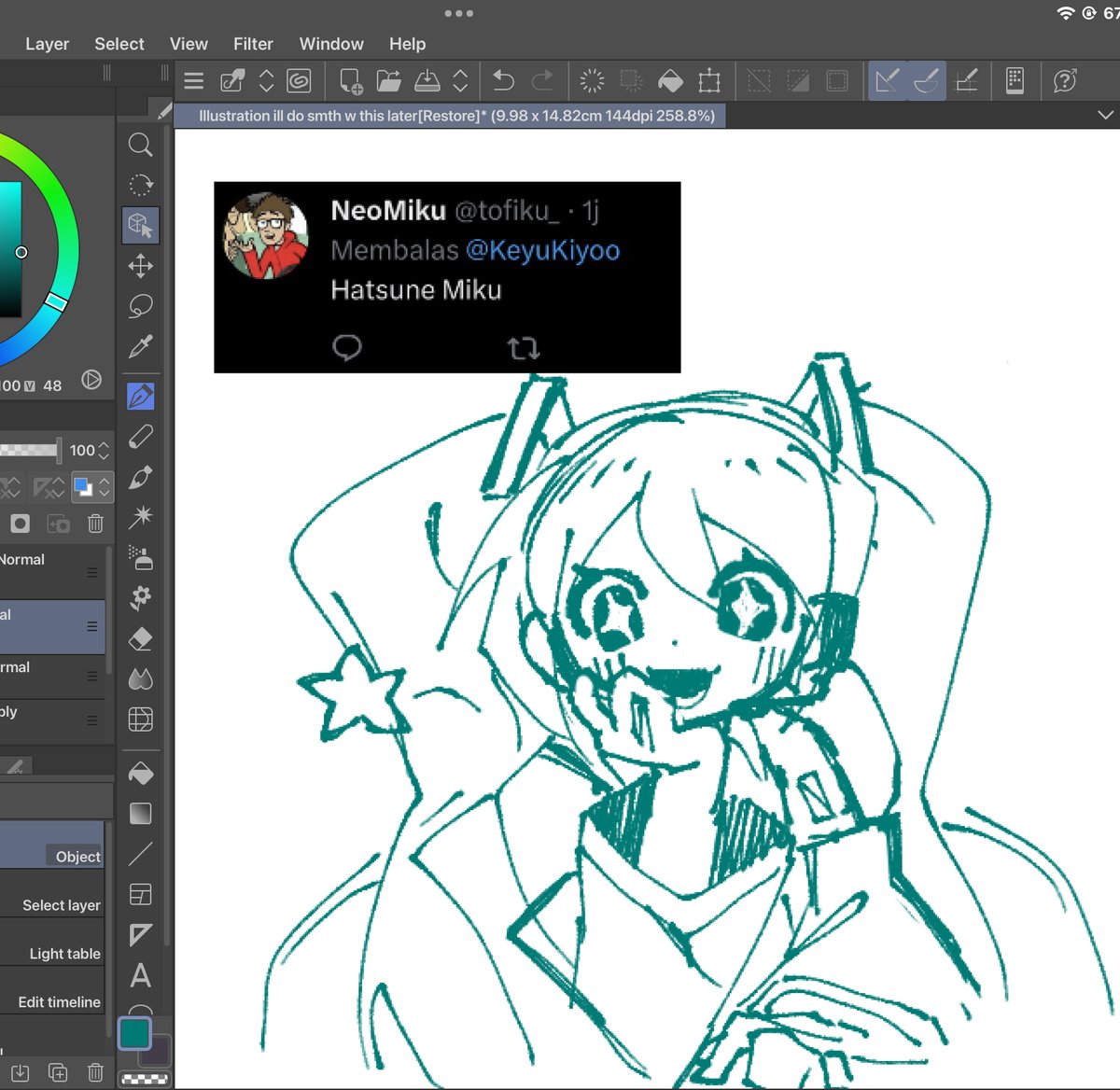1120x1090 pixels.
Task: Open the Layer menu
Action: tap(48, 44)
